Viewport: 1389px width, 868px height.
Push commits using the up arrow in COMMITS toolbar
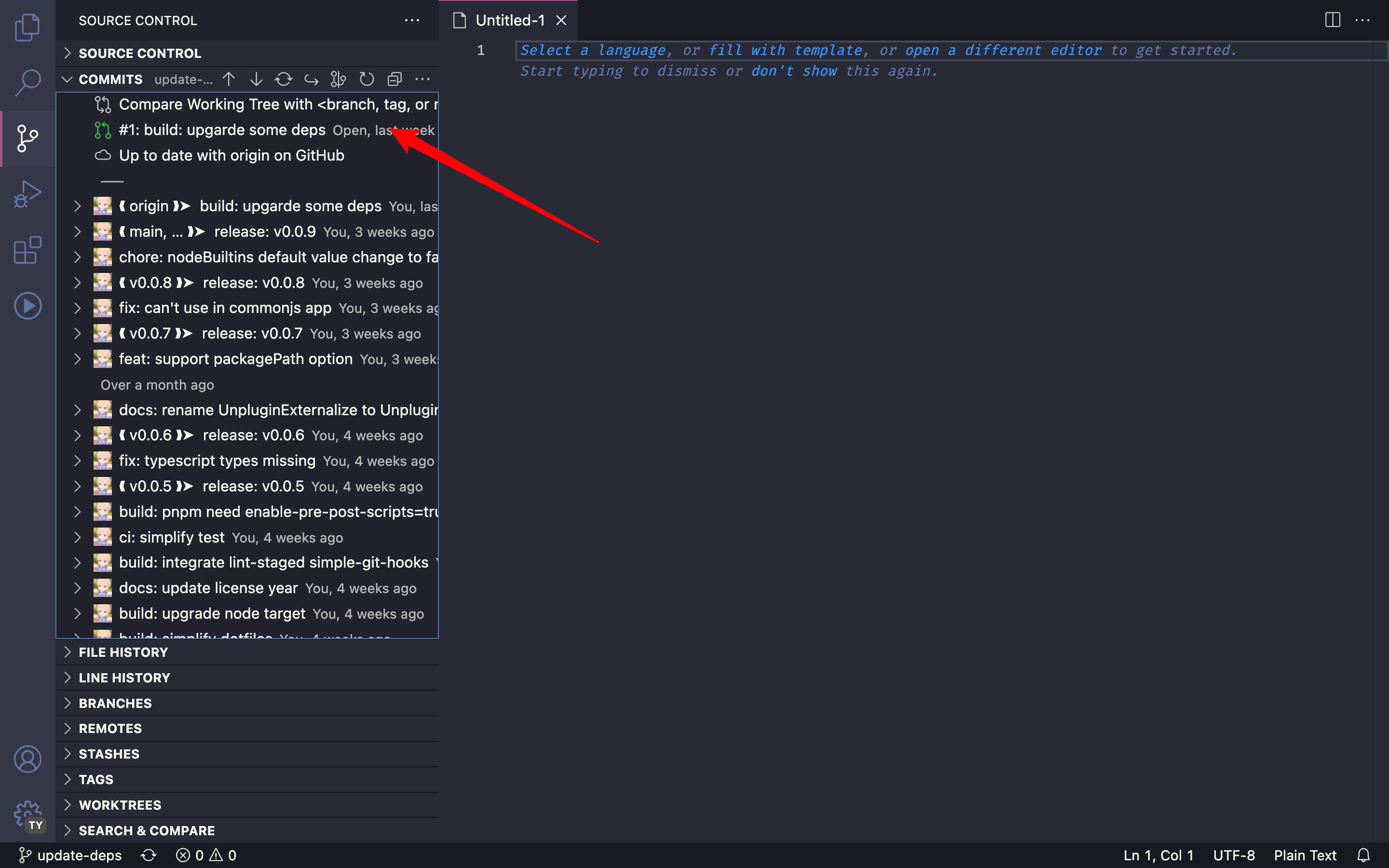pyautogui.click(x=229, y=79)
